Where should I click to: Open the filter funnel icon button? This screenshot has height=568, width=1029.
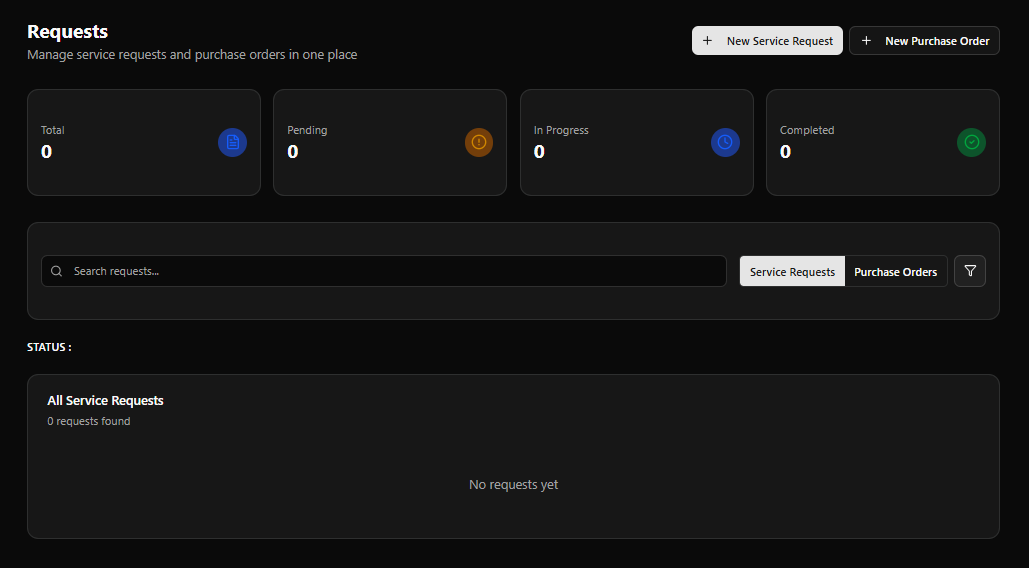970,271
